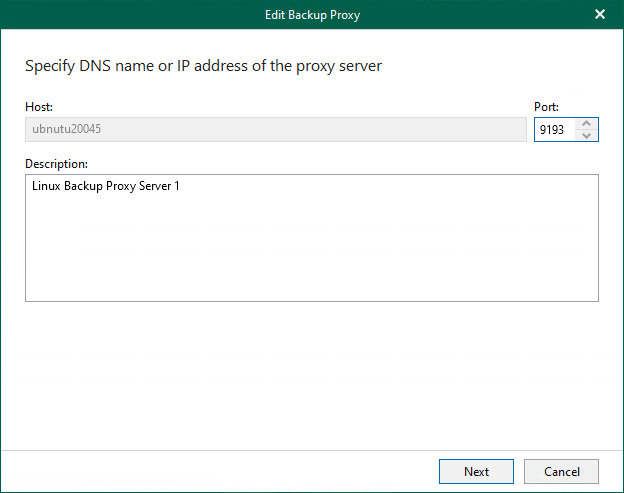Click blank dialog area below Description box

(x=311, y=370)
